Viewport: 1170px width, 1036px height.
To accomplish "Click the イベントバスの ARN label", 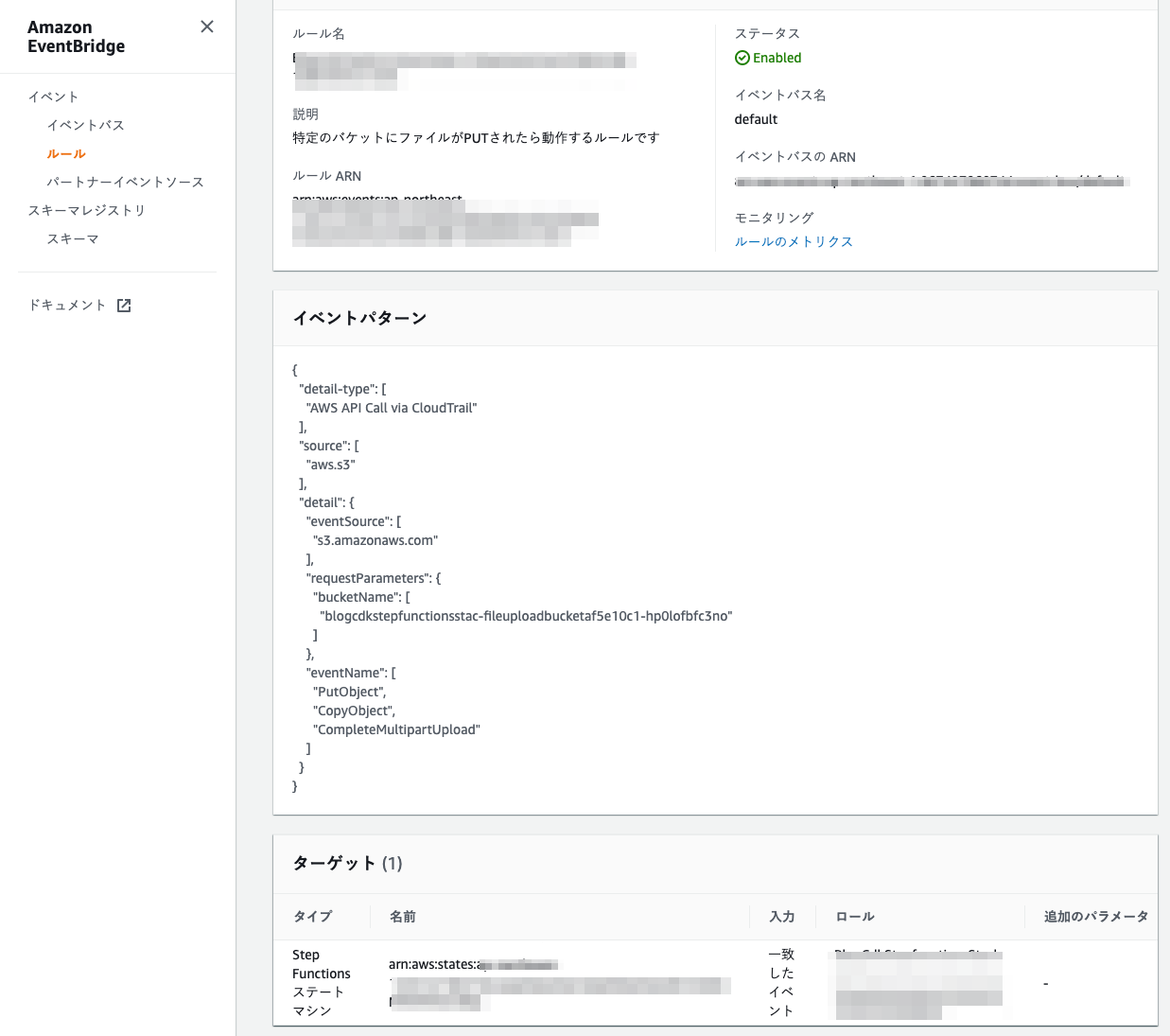I will click(795, 157).
